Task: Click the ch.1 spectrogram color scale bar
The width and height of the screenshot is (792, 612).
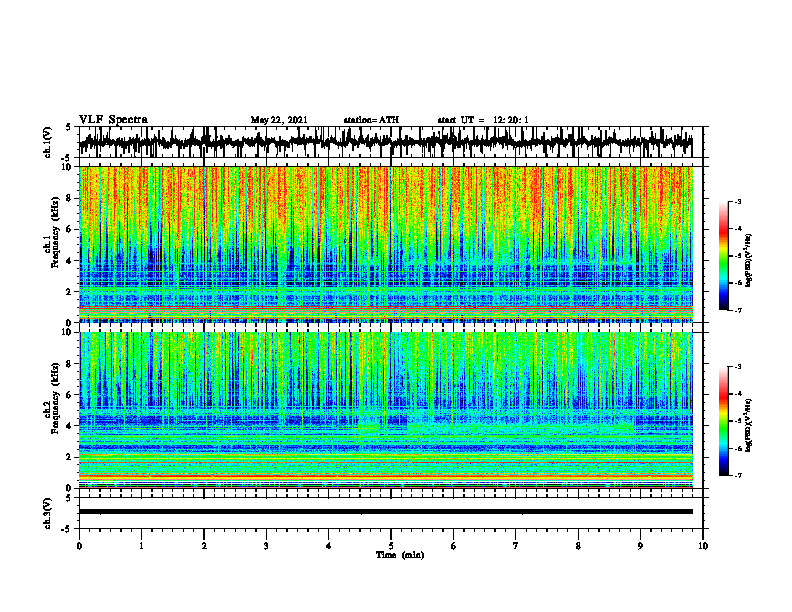Action: click(723, 256)
